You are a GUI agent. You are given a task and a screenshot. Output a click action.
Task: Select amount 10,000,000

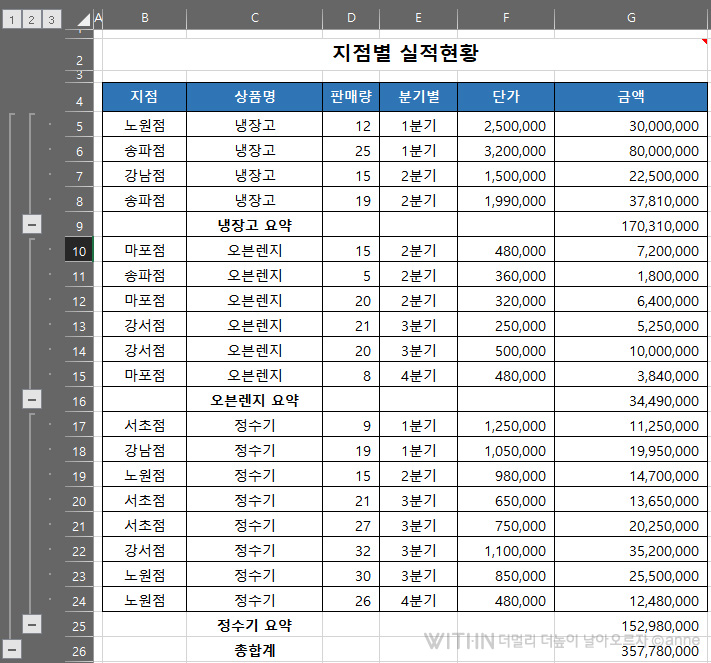(631, 350)
